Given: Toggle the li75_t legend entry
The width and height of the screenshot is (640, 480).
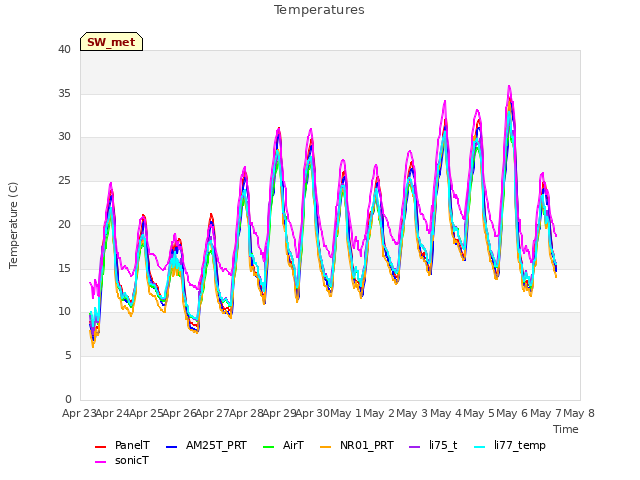Looking at the screenshot, I should (x=433, y=445).
